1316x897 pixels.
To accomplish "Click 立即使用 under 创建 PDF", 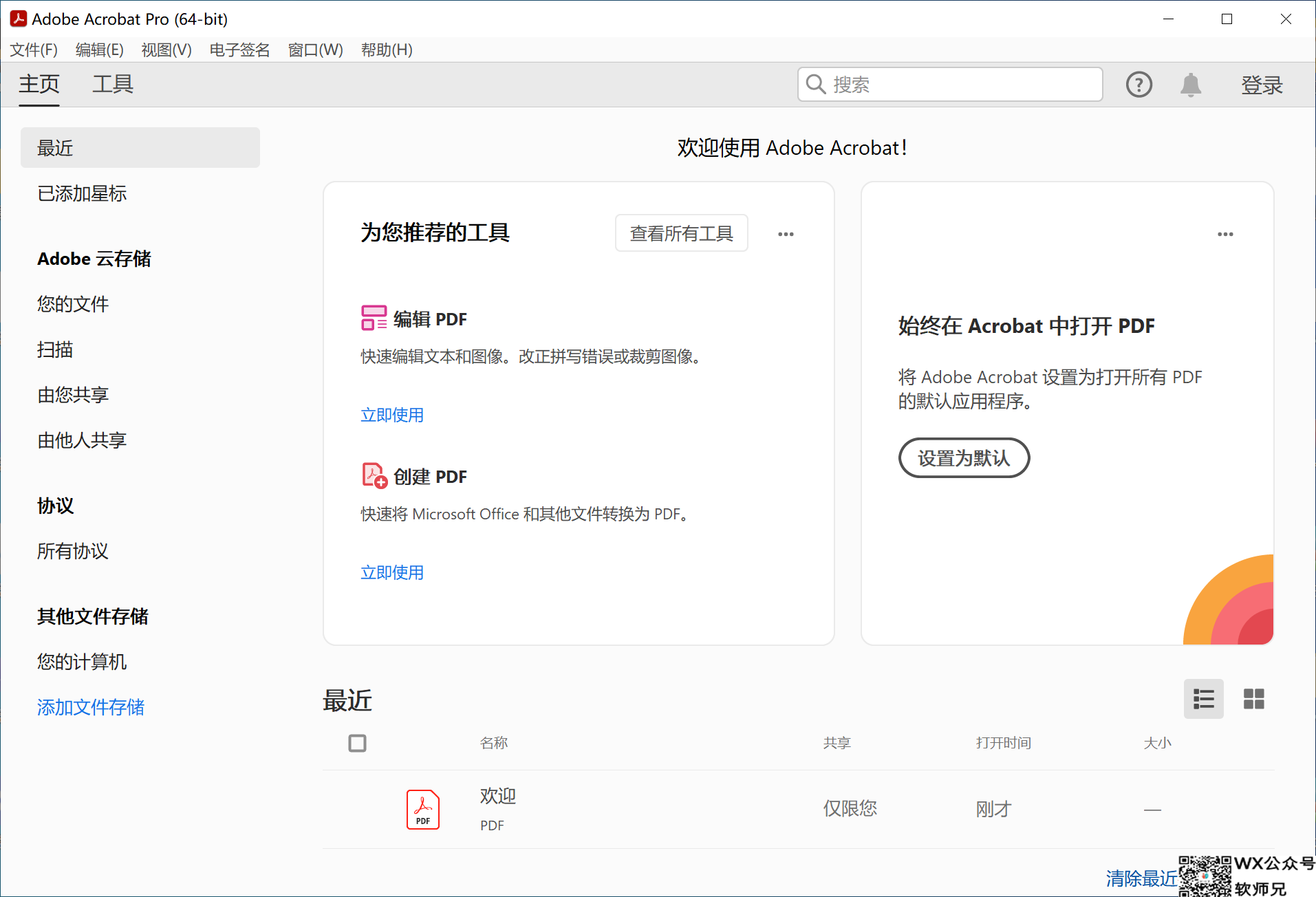I will (392, 572).
